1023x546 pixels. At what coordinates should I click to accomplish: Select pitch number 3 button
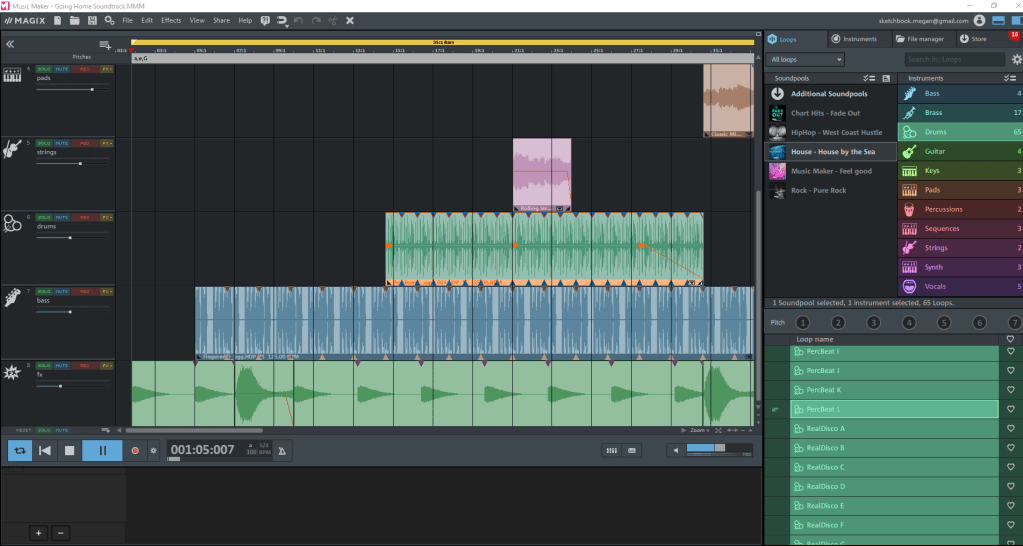point(873,322)
